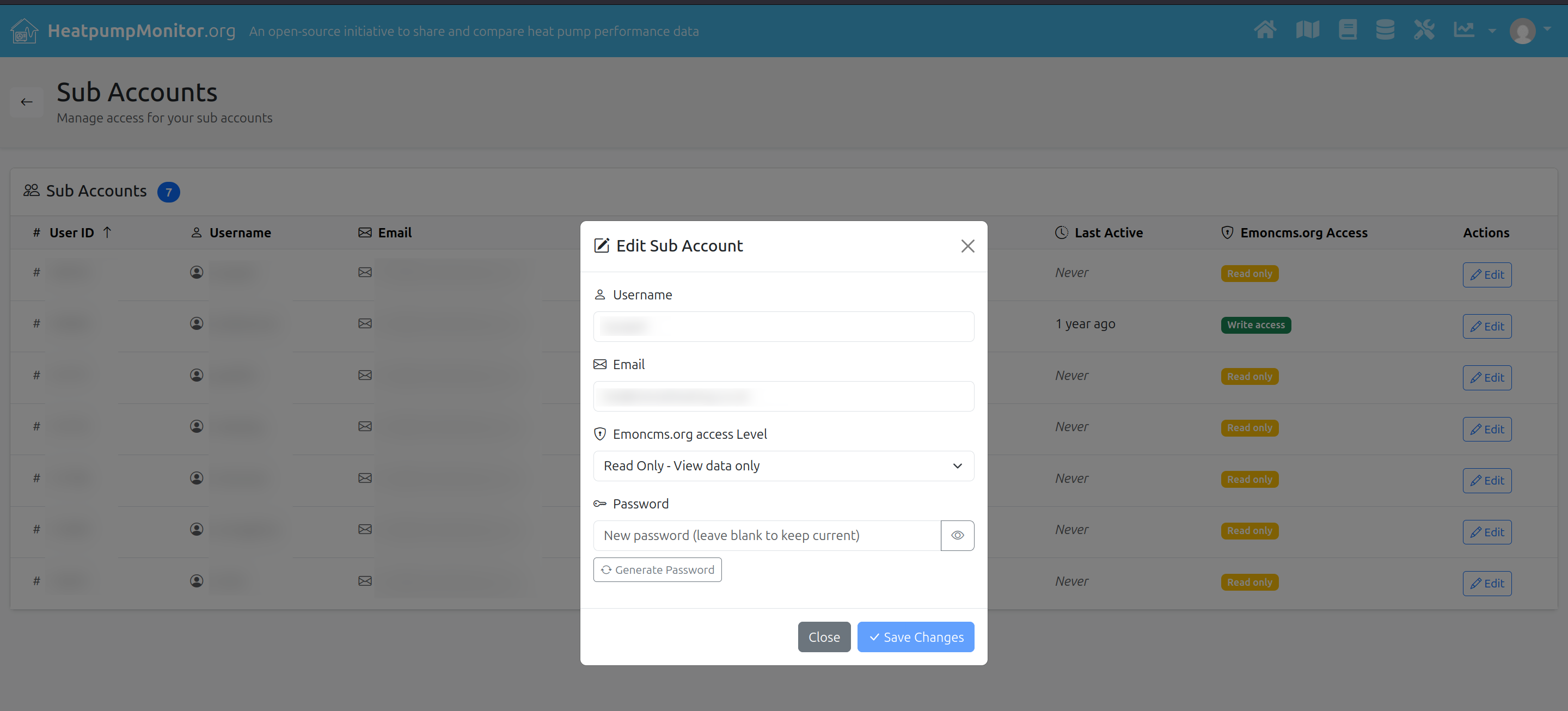Click the New password input field
Image resolution: width=1568 pixels, height=711 pixels.
(767, 535)
